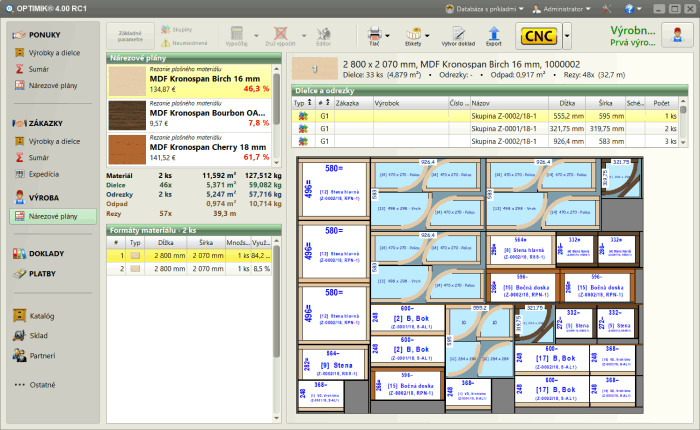Click the [9] Stena part in cutting layout
This screenshot has height=430, width=700.
click(333, 364)
